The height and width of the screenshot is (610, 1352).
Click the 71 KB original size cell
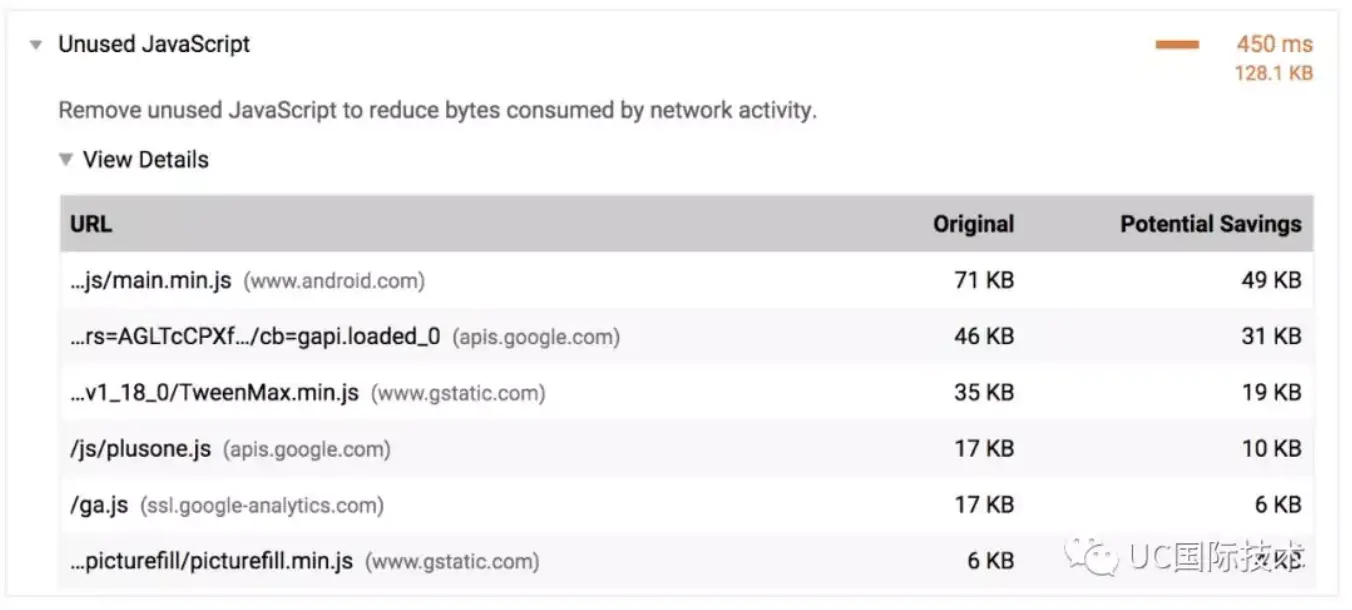984,281
